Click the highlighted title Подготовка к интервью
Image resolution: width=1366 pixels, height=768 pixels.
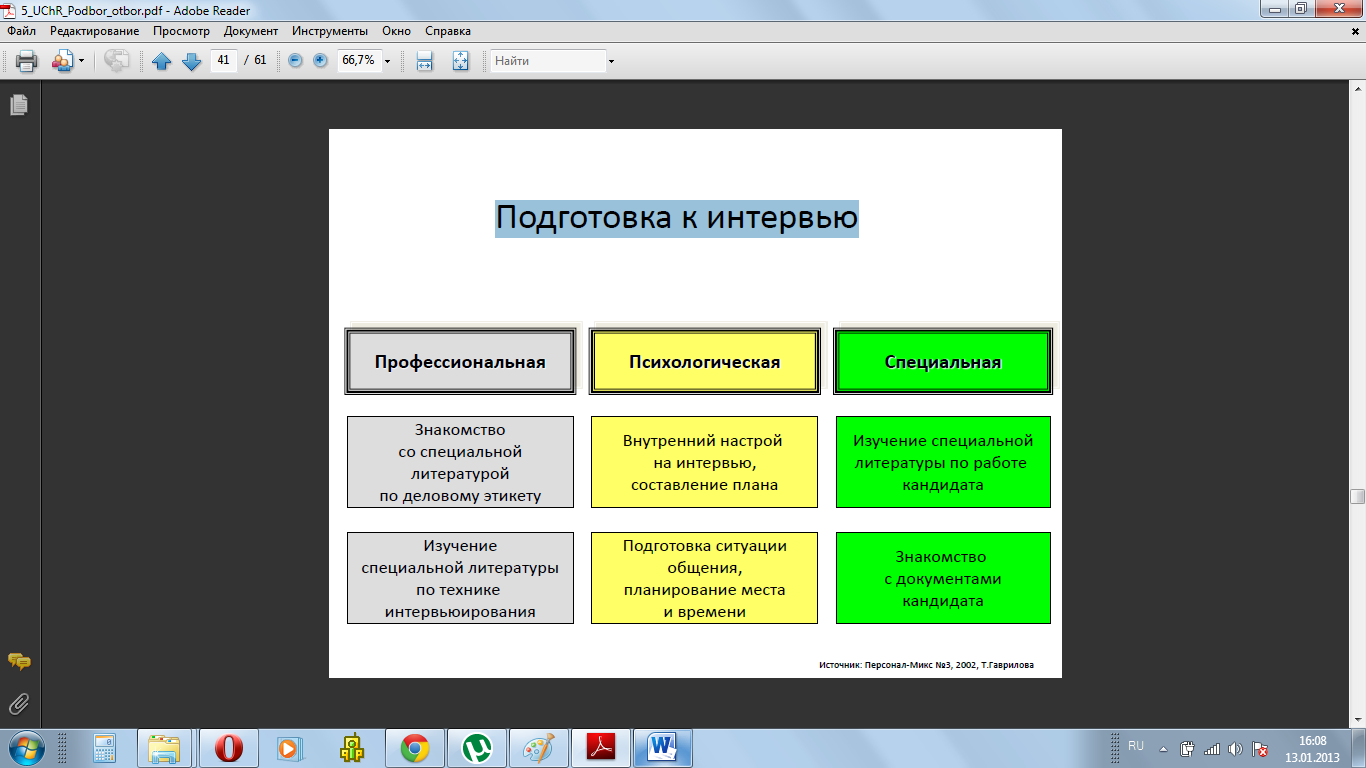click(677, 217)
